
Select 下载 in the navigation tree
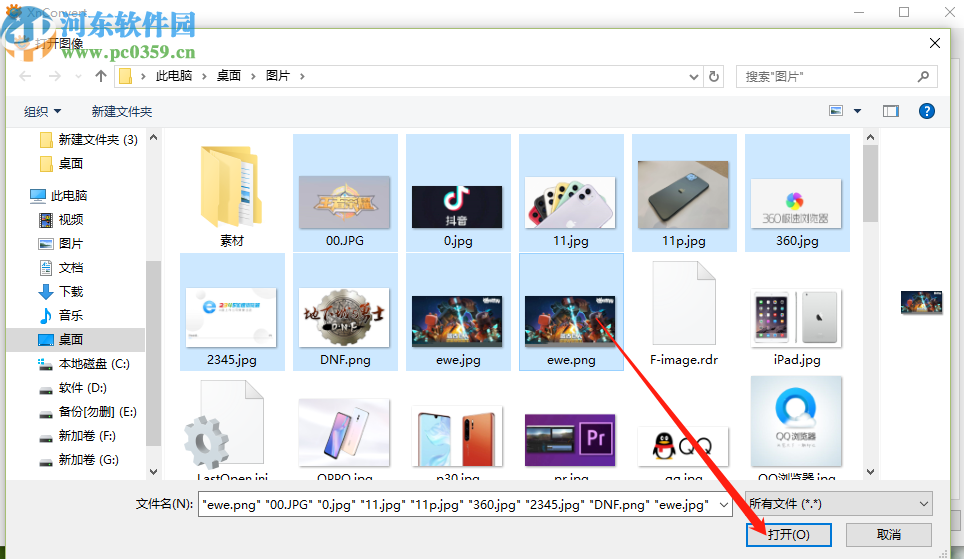pyautogui.click(x=61, y=291)
